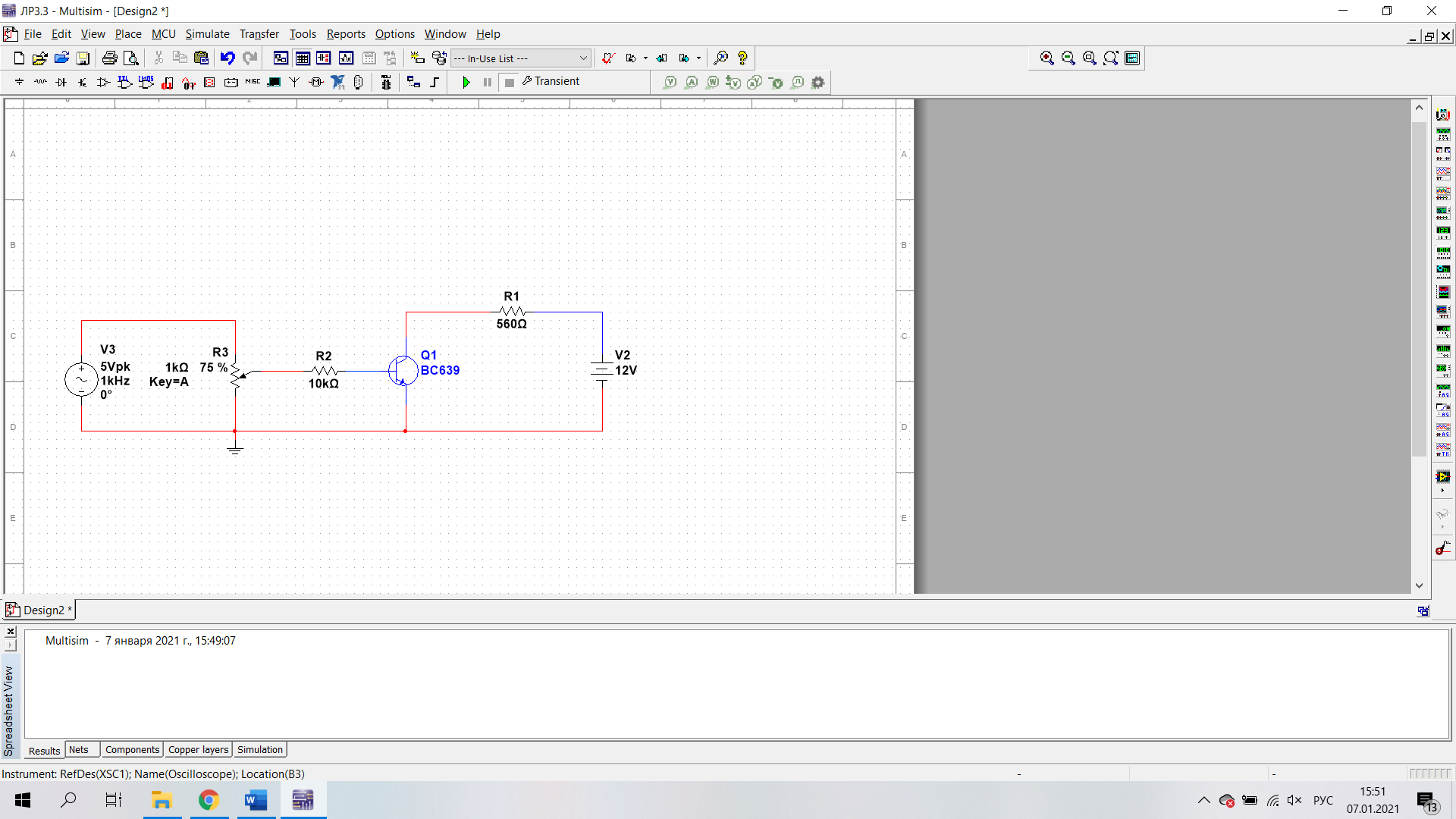Expand the transfer to Ultiboard arrow

tap(645, 58)
